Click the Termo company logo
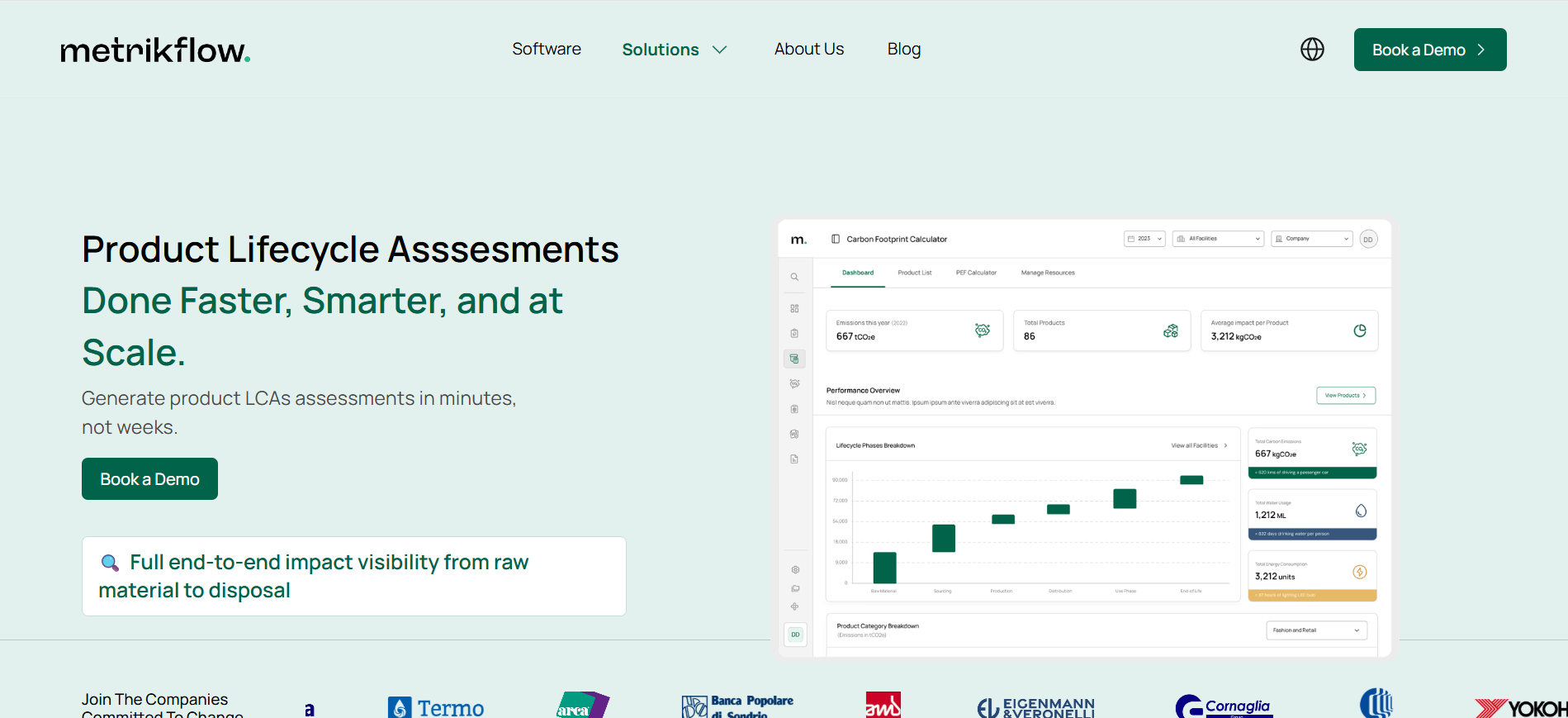Image resolution: width=1568 pixels, height=718 pixels. (x=436, y=707)
